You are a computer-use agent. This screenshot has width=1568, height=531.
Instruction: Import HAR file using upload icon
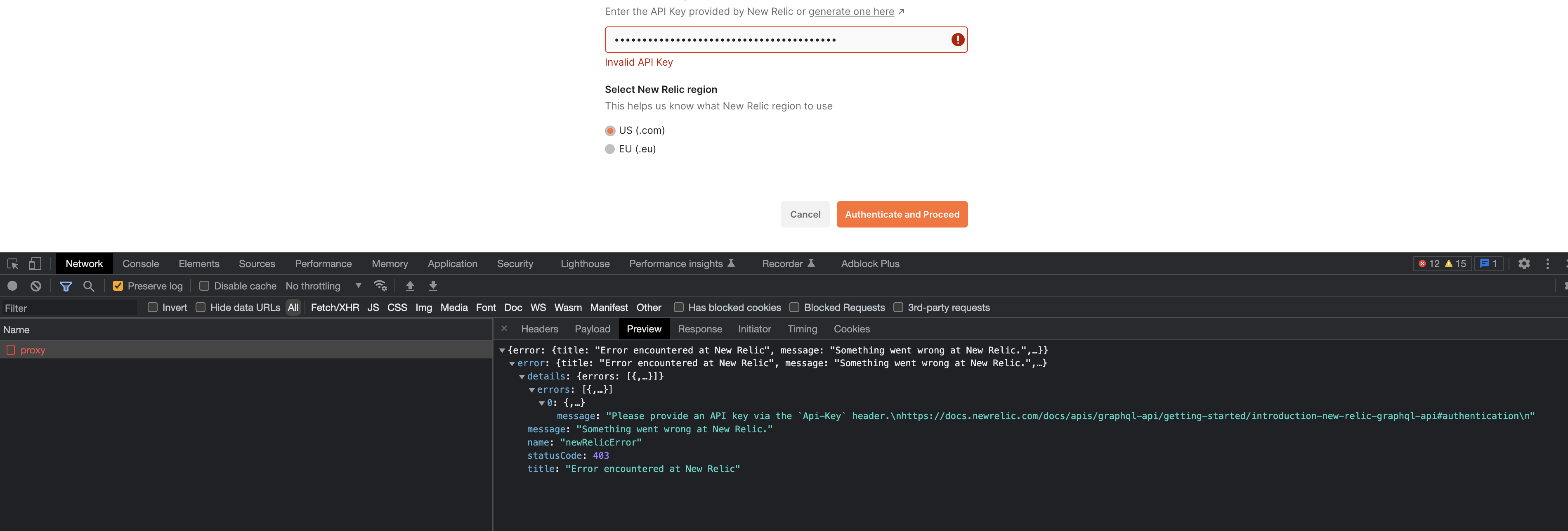click(x=410, y=286)
